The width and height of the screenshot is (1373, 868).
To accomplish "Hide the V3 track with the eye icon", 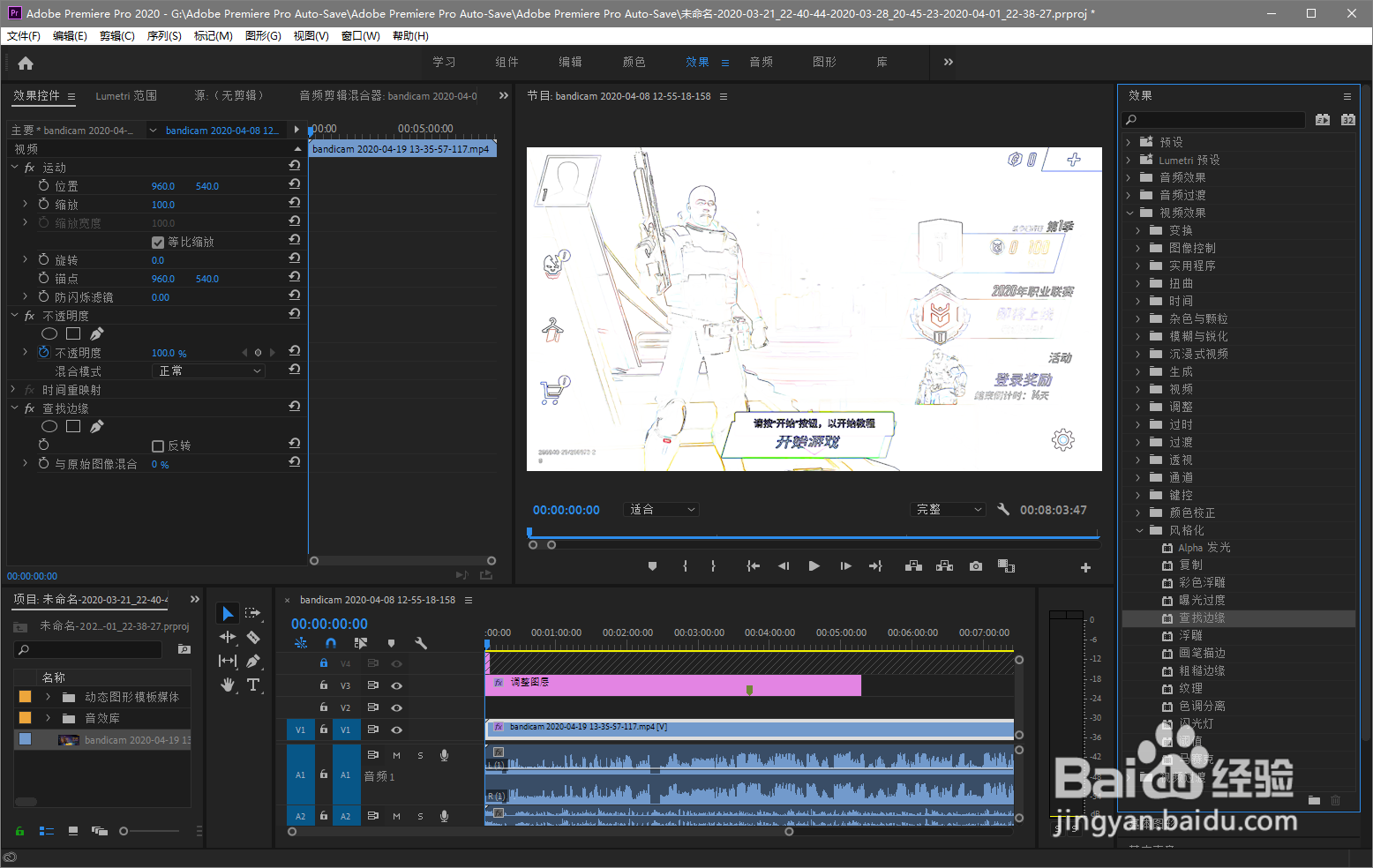I will coord(397,685).
